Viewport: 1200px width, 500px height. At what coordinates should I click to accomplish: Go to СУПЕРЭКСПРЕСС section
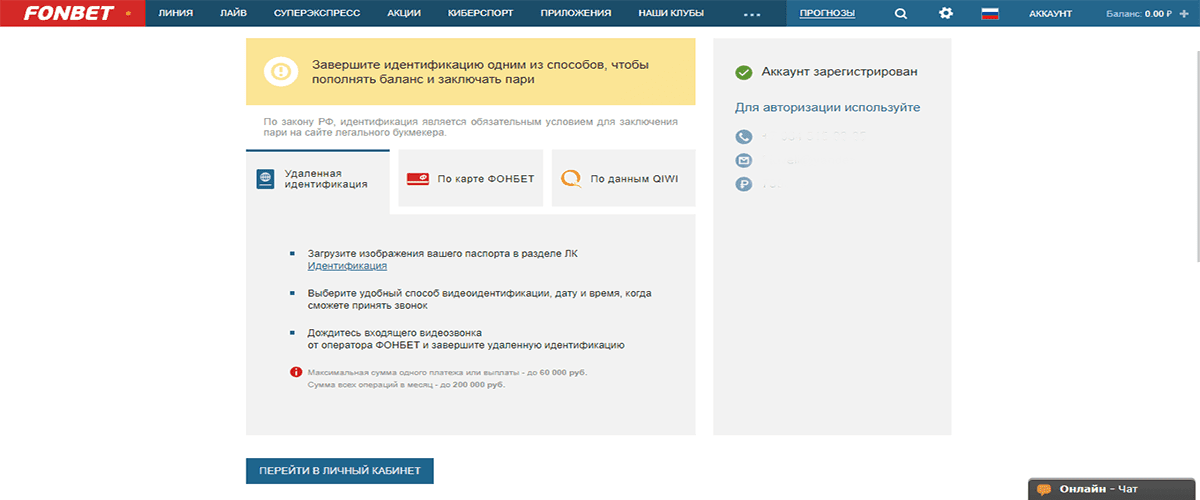316,14
